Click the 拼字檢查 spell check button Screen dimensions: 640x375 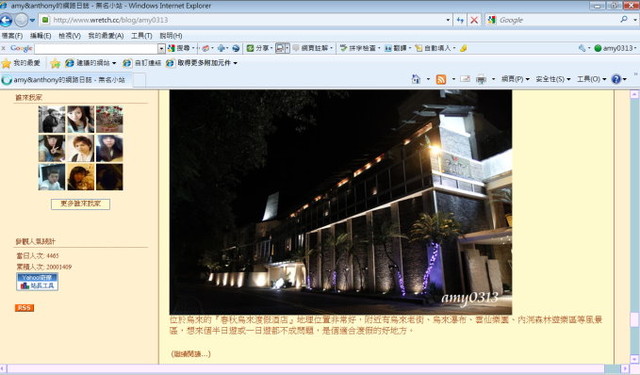click(358, 48)
